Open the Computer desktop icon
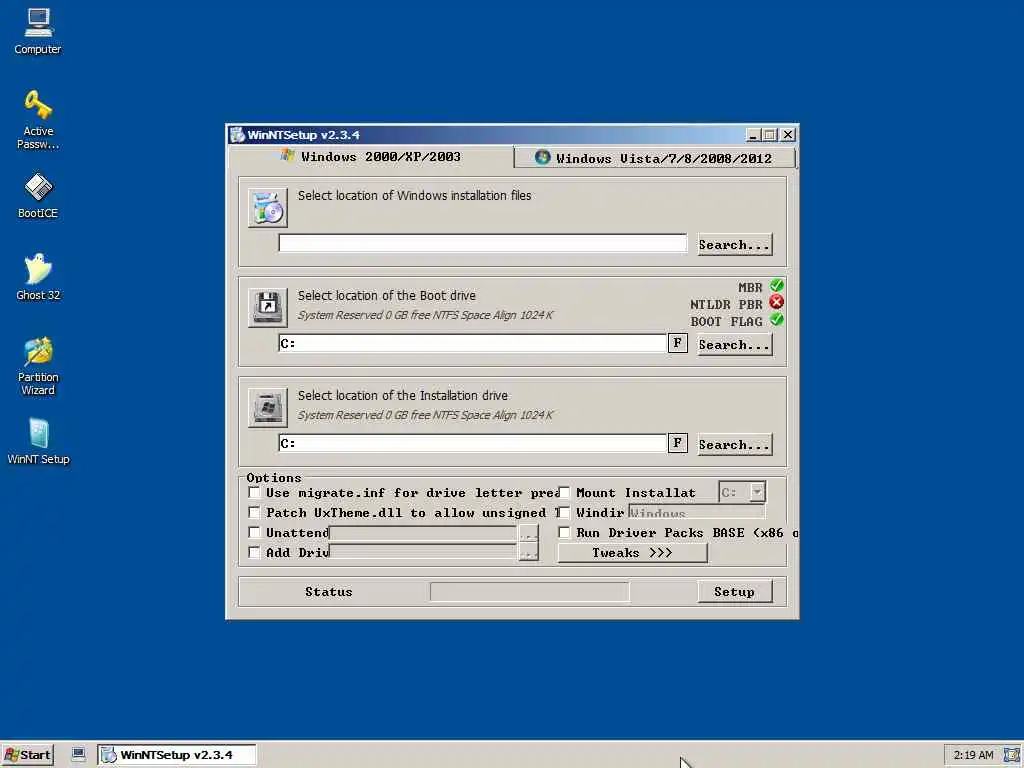Image resolution: width=1024 pixels, height=768 pixels. coord(38,31)
